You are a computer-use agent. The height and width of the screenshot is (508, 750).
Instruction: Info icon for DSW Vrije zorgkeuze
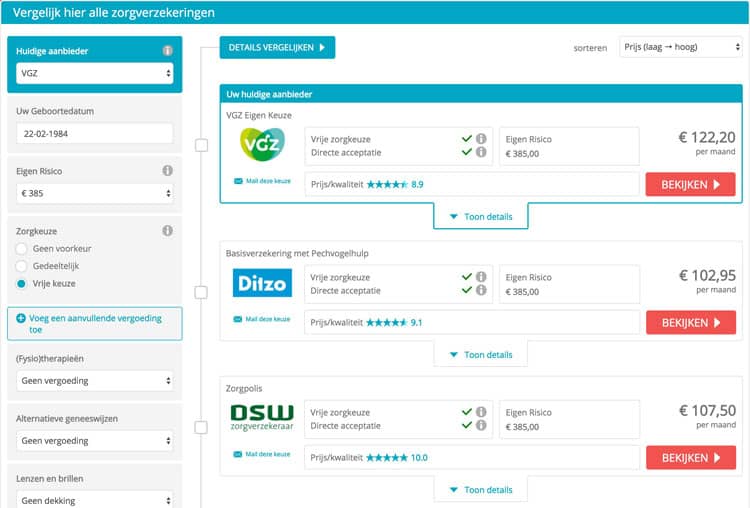click(x=481, y=412)
